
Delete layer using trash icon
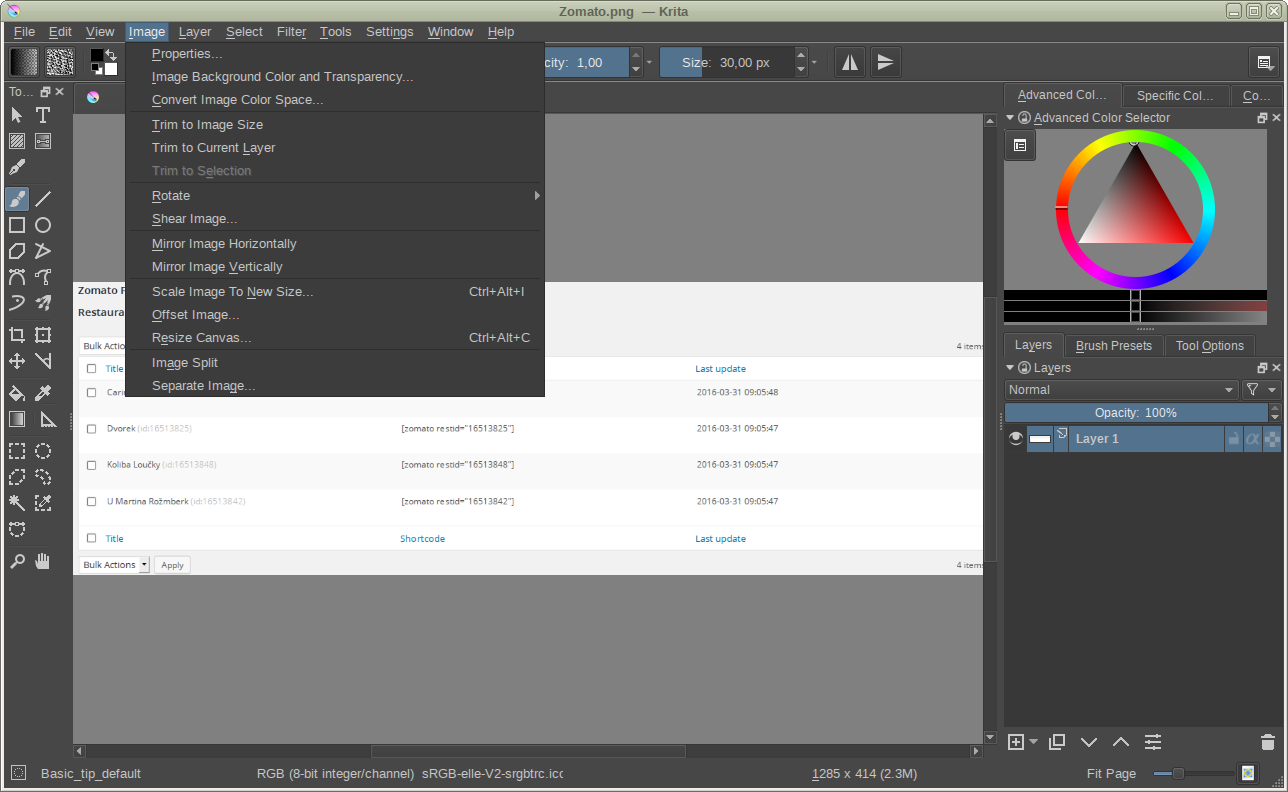tap(1267, 742)
